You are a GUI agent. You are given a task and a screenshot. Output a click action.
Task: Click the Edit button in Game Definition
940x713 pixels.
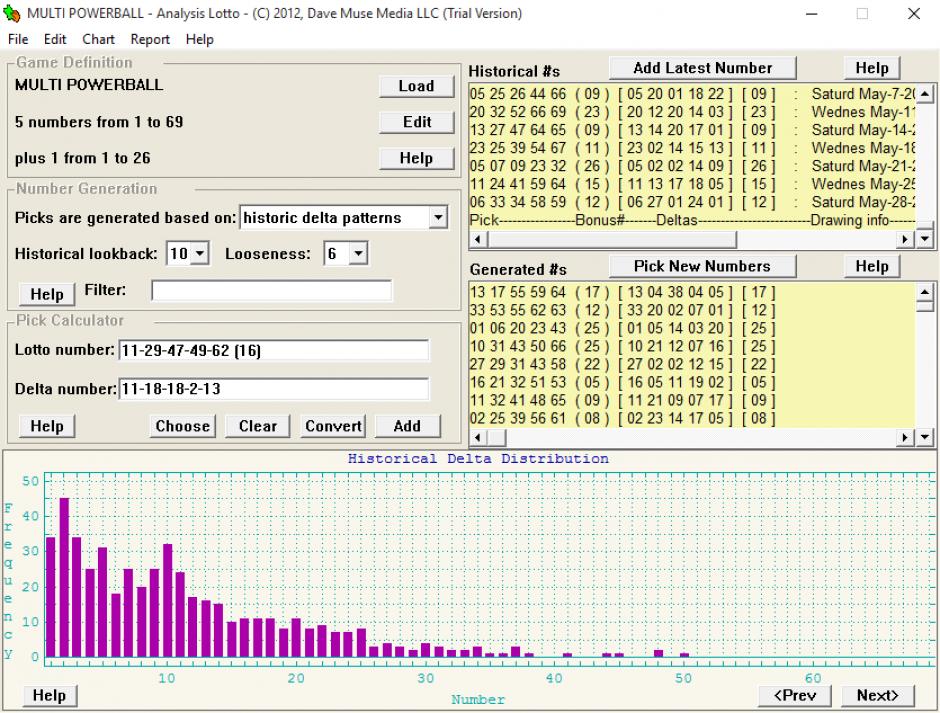coord(416,122)
